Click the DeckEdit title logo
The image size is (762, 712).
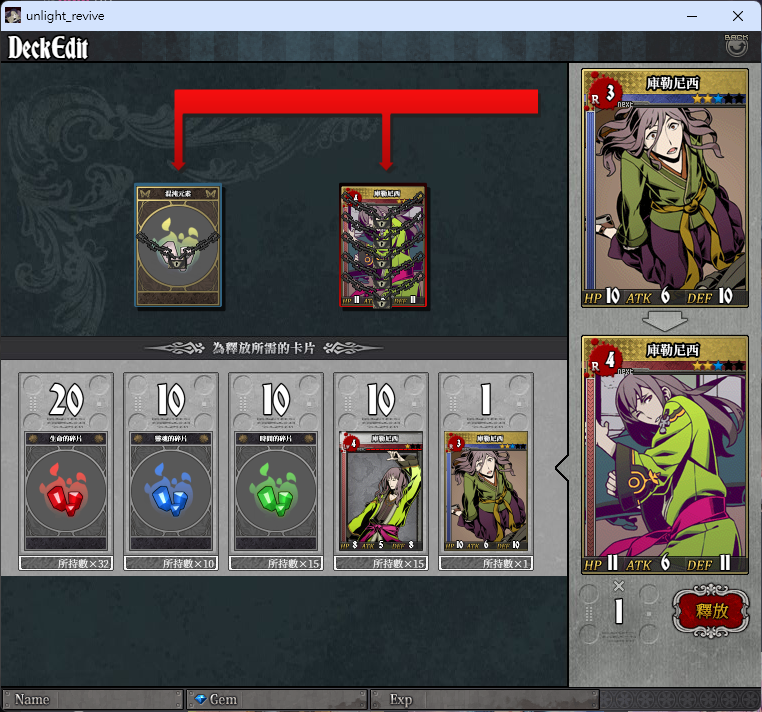click(48, 48)
